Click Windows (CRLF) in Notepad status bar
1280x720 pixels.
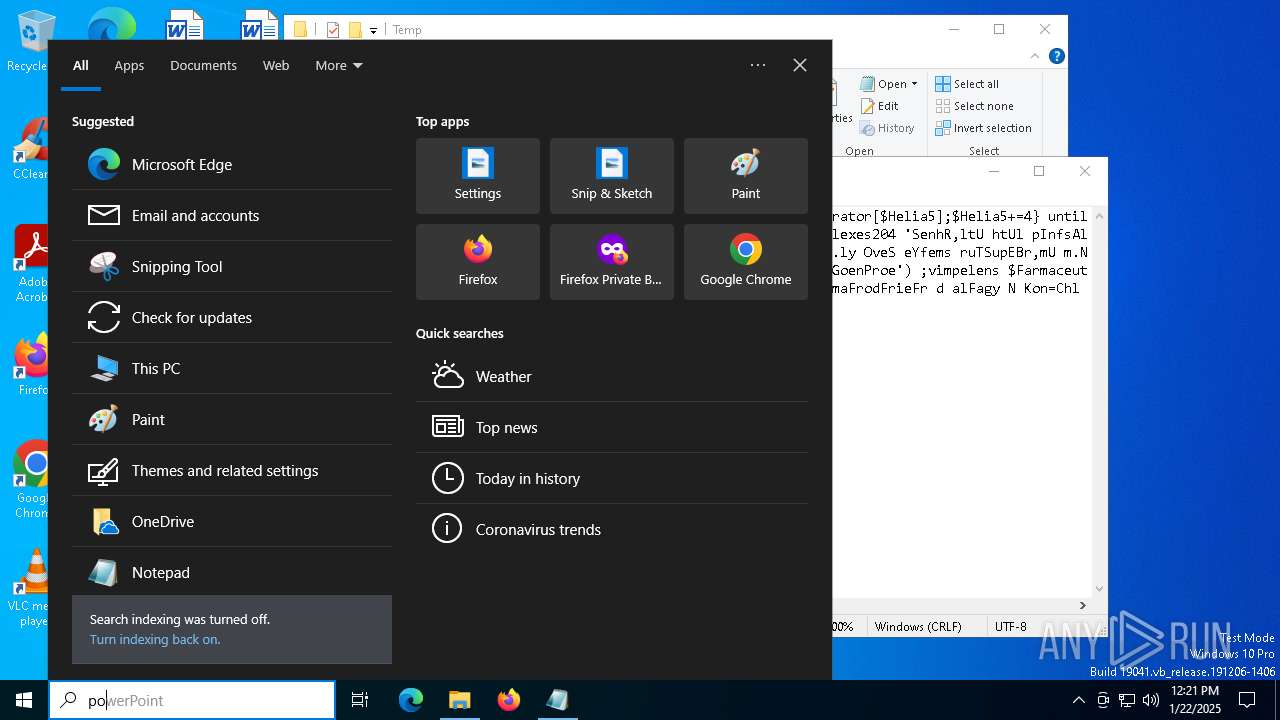pos(918,626)
